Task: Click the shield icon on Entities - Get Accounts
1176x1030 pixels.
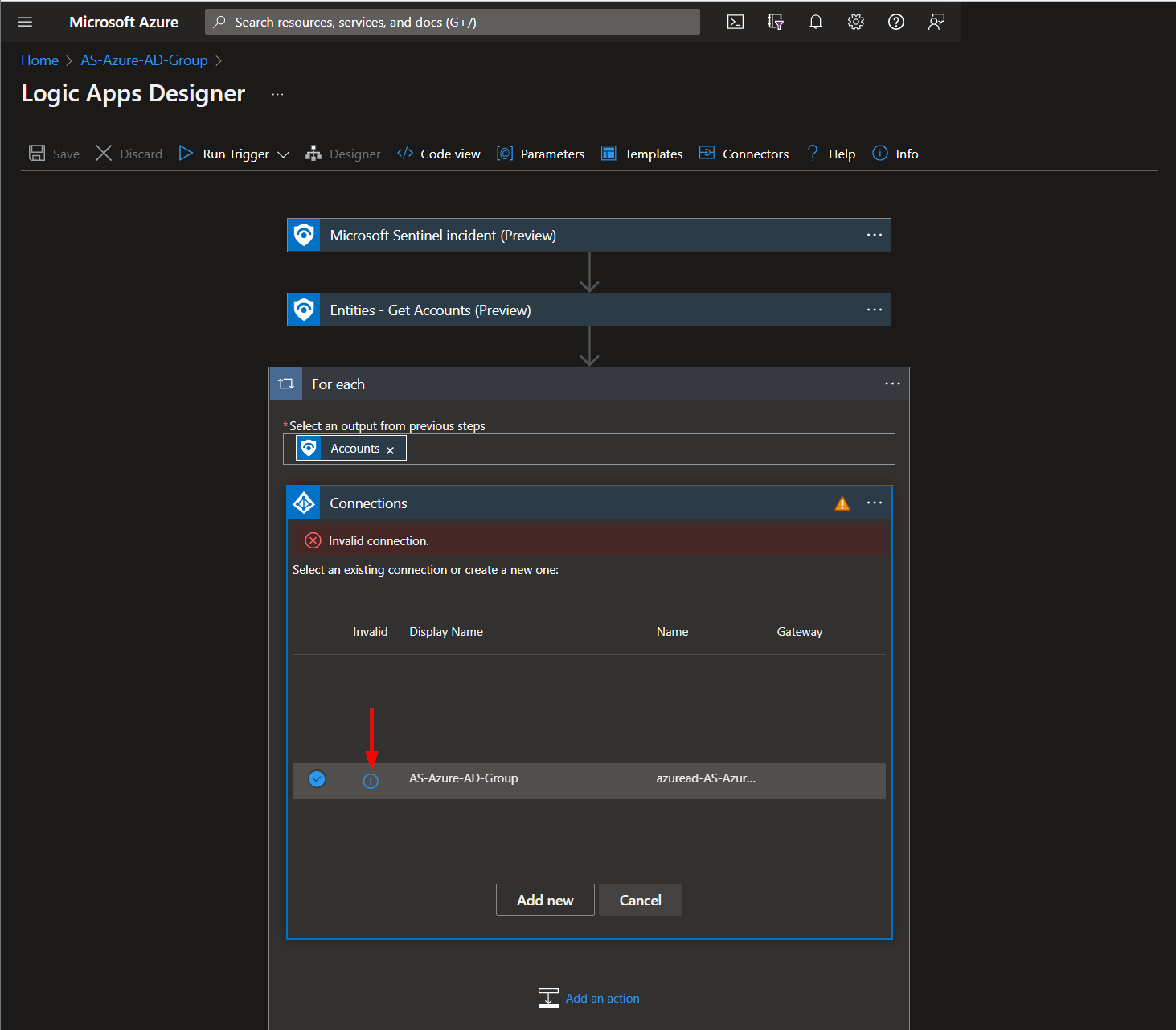Action: 304,310
